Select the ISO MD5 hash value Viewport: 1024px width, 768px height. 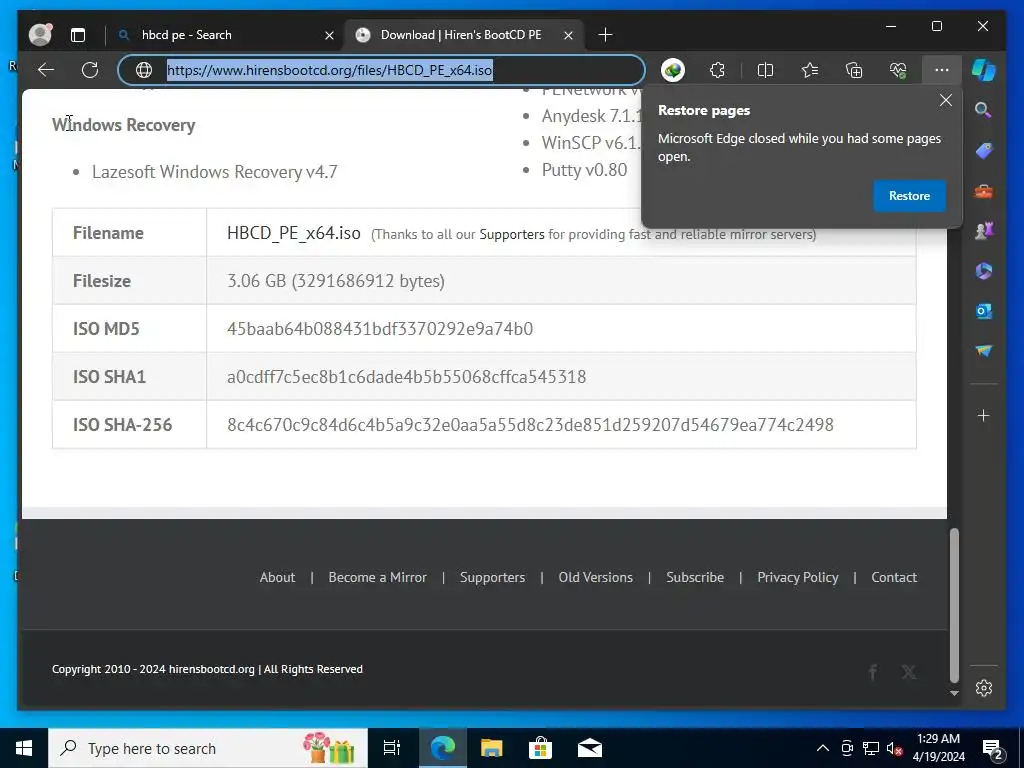pos(379,328)
